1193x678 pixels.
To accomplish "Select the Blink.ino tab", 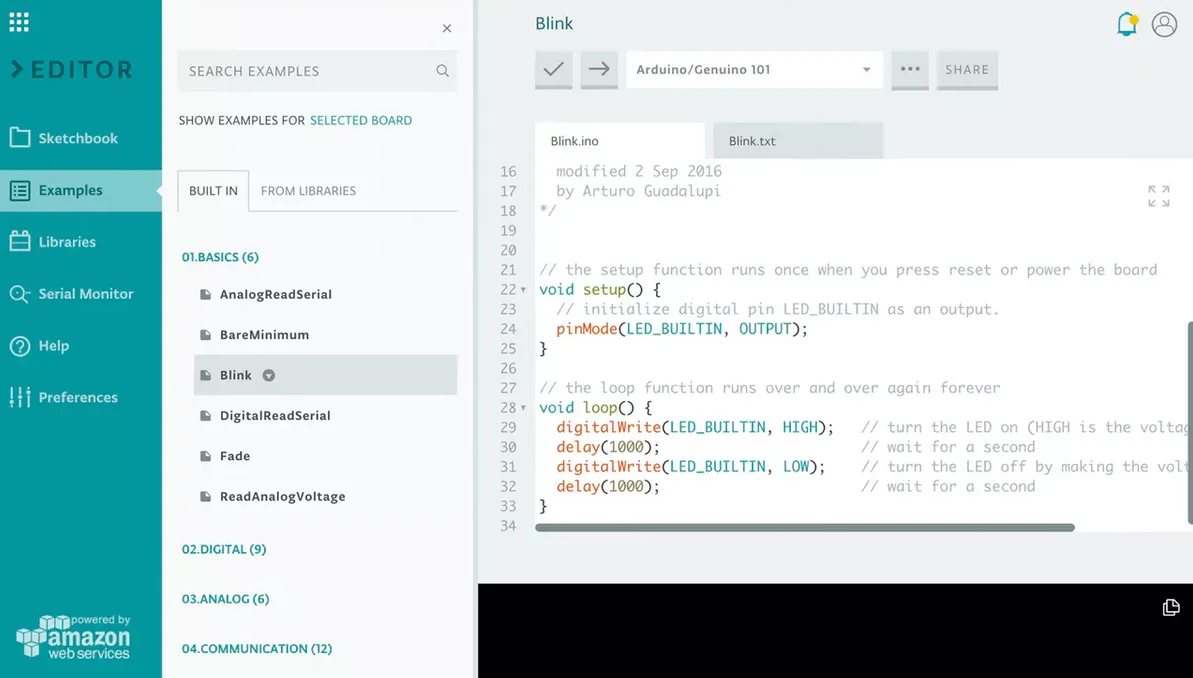I will click(x=619, y=141).
